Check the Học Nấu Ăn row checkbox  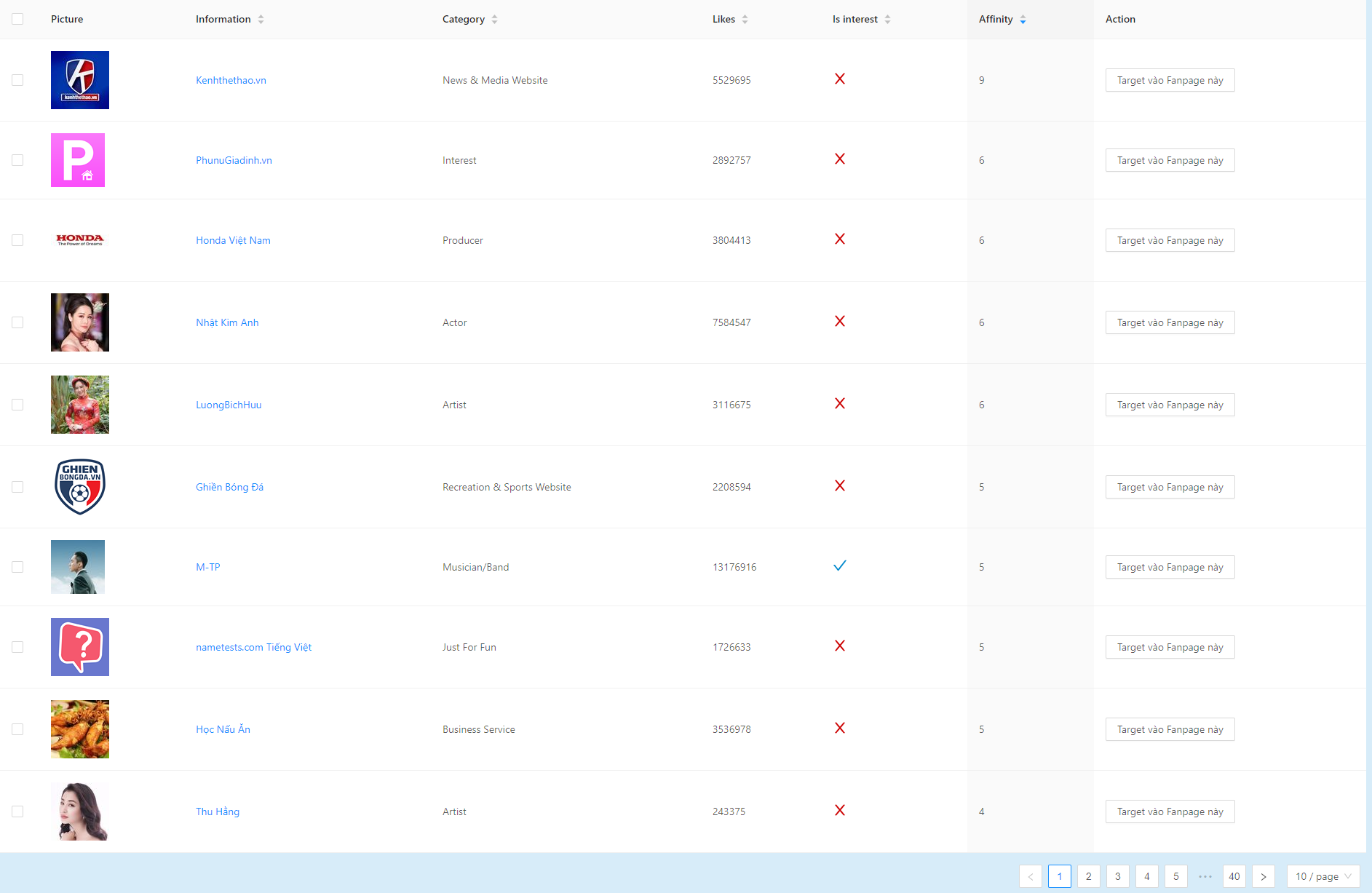(17, 729)
